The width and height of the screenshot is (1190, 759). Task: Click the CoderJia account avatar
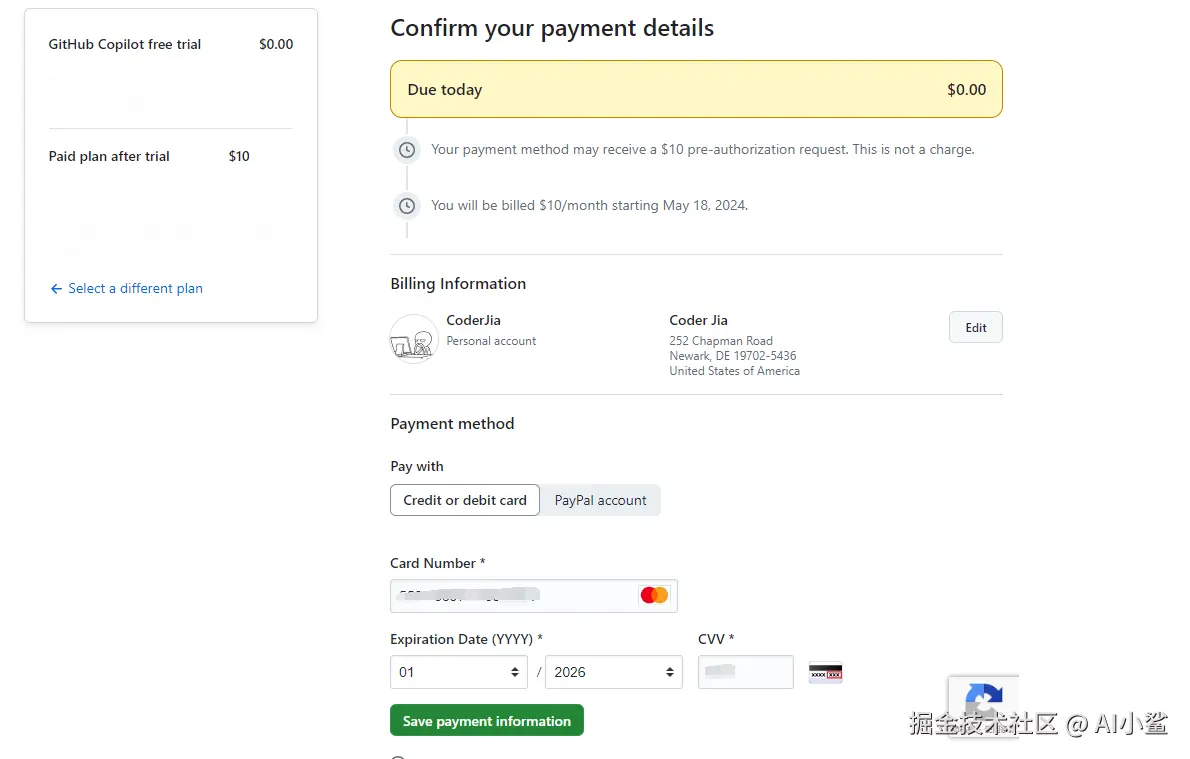click(414, 338)
